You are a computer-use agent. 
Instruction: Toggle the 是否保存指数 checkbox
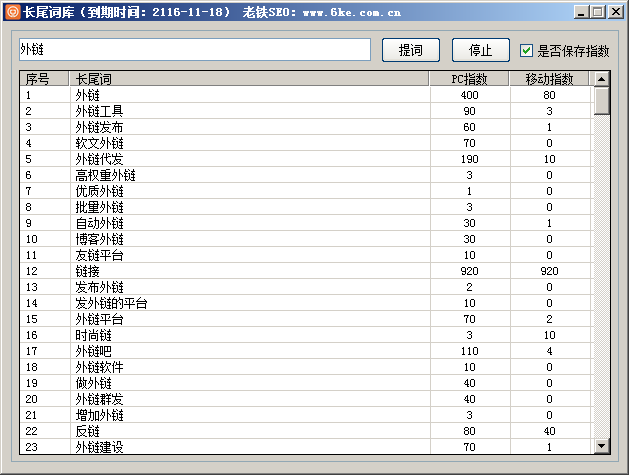[526, 50]
